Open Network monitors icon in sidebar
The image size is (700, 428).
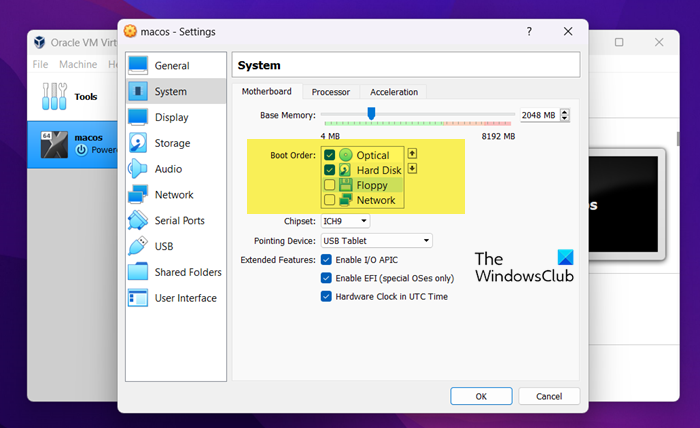coord(138,195)
